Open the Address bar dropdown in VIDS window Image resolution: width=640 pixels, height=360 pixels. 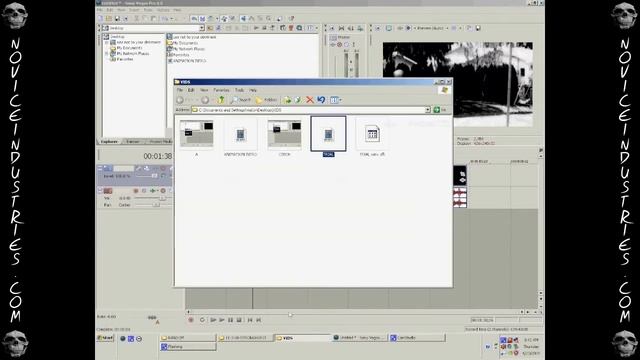[427, 110]
